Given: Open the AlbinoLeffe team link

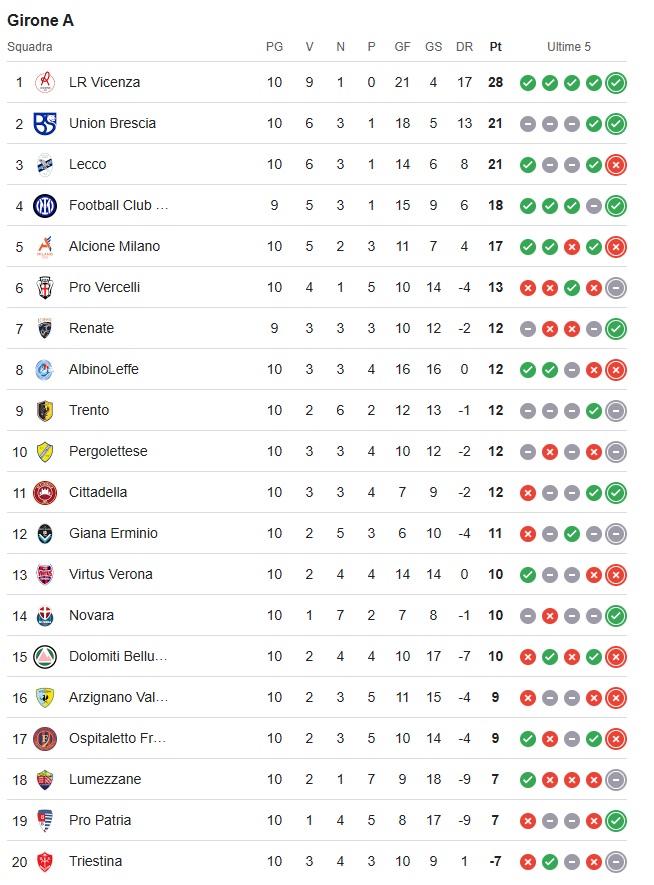Looking at the screenshot, I should pos(103,369).
